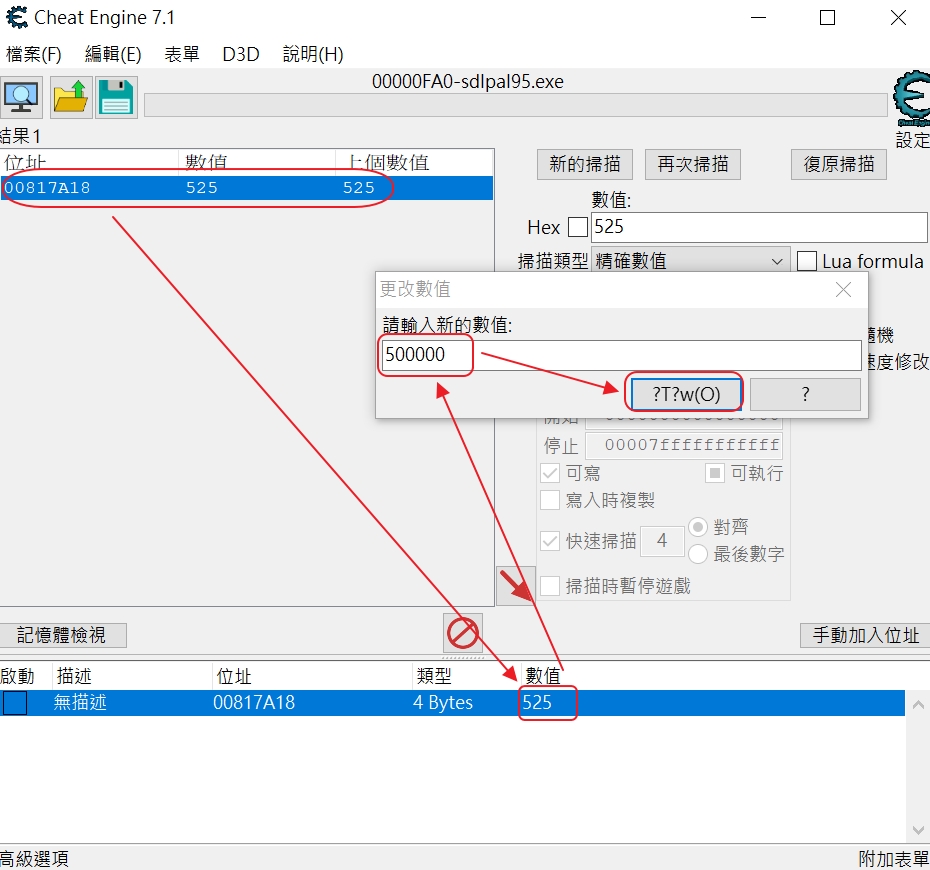Click the 再次掃描 button
930x870 pixels.
[x=693, y=164]
